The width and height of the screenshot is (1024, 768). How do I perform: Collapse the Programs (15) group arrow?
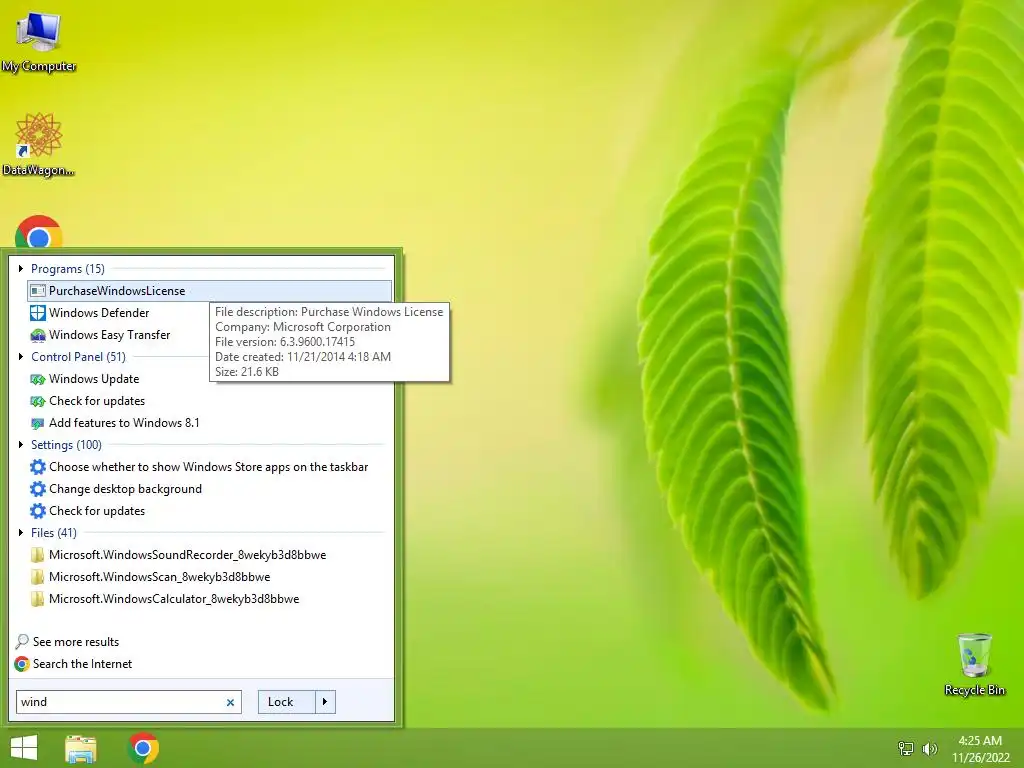[21, 268]
